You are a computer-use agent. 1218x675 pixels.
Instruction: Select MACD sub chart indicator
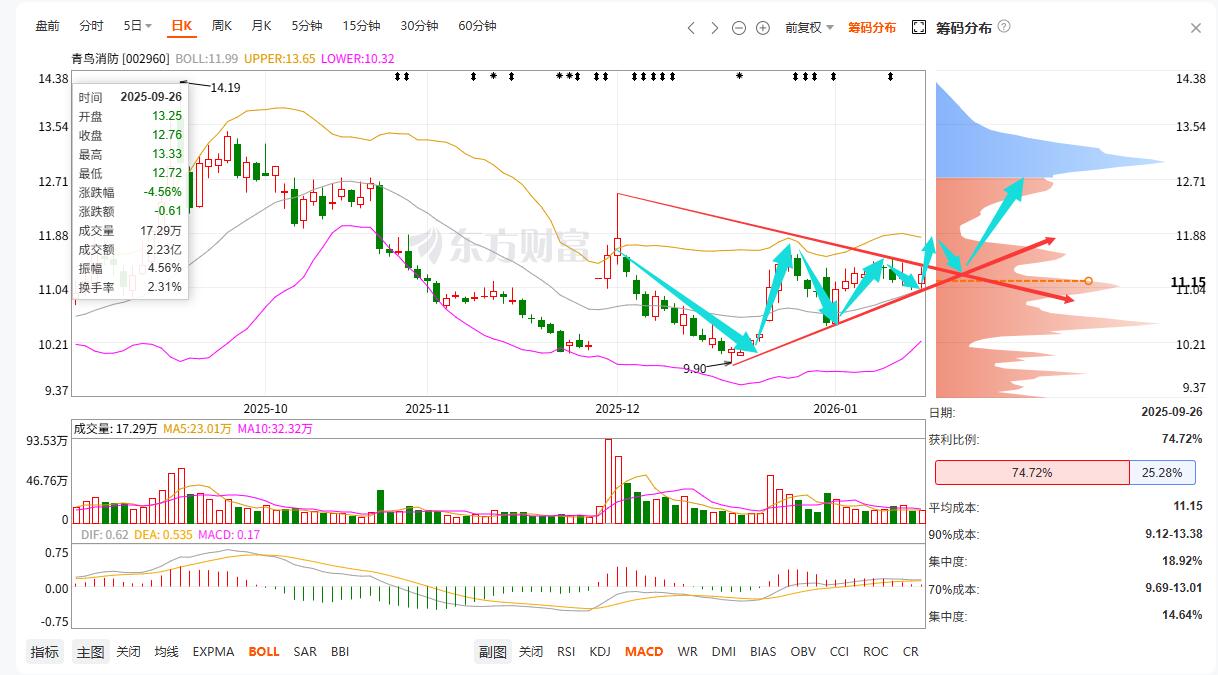(644, 652)
